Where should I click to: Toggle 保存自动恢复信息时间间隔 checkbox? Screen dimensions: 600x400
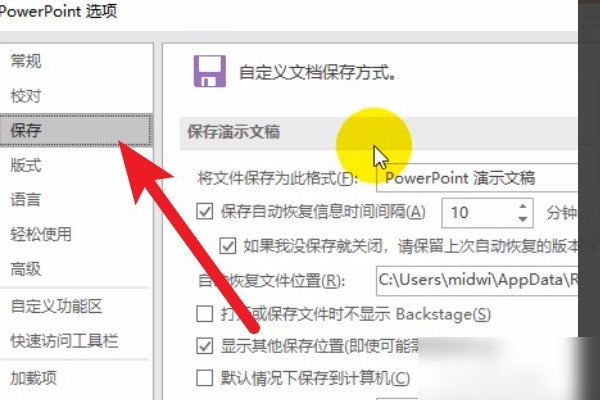tap(205, 211)
